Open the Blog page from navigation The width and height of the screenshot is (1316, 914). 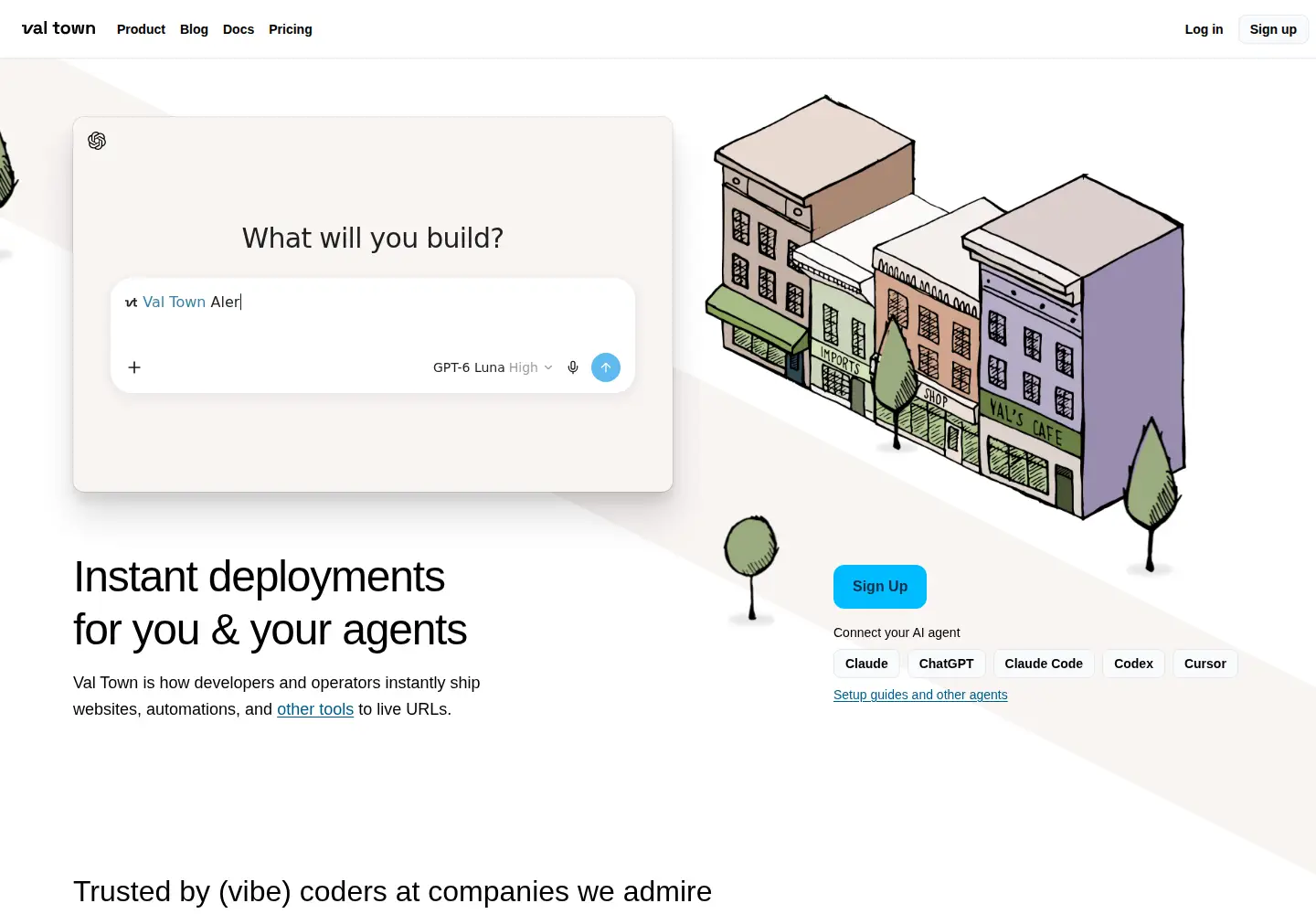[x=194, y=29]
